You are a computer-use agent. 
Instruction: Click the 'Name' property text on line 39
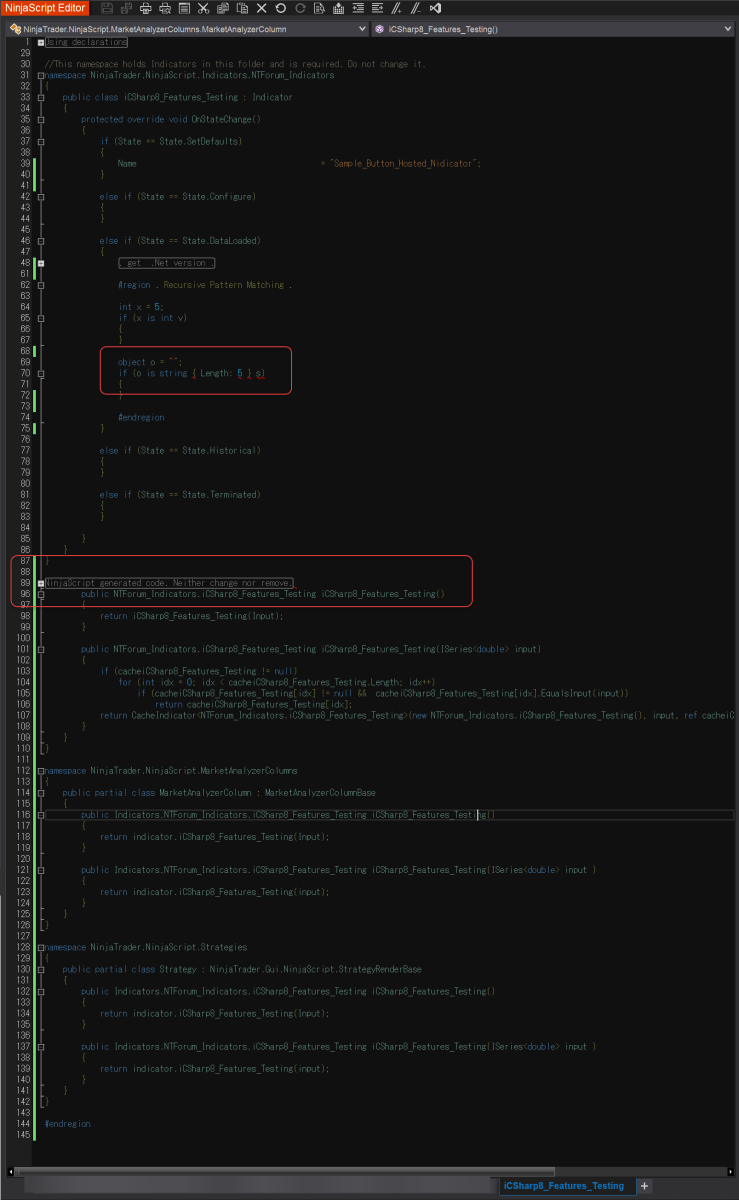127,164
